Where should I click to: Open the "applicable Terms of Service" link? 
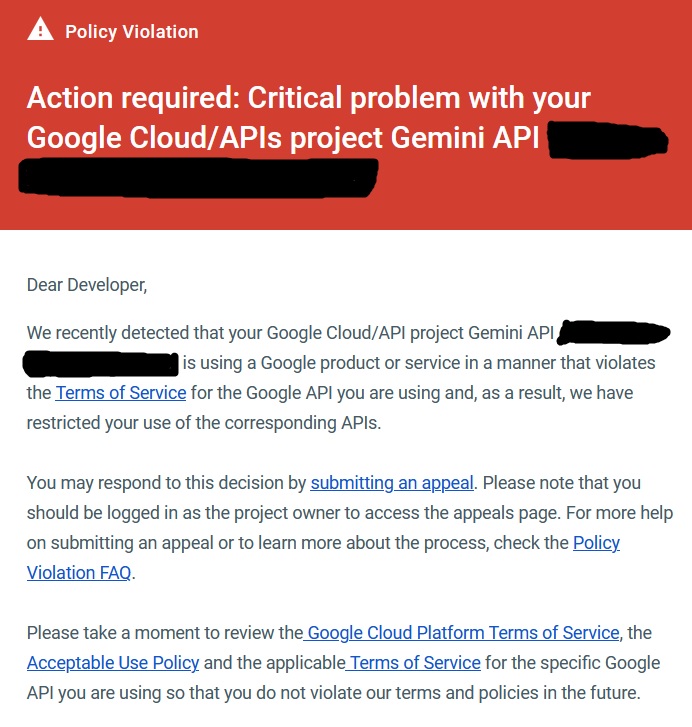[414, 662]
